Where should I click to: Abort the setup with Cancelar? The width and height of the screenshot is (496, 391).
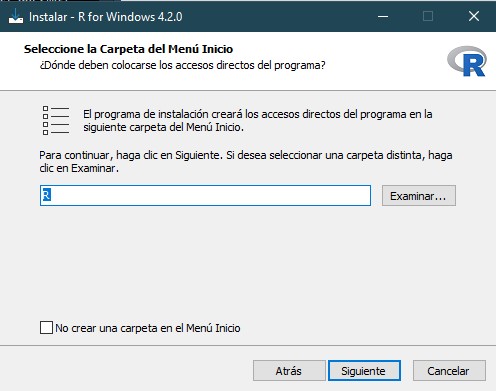[x=449, y=371]
